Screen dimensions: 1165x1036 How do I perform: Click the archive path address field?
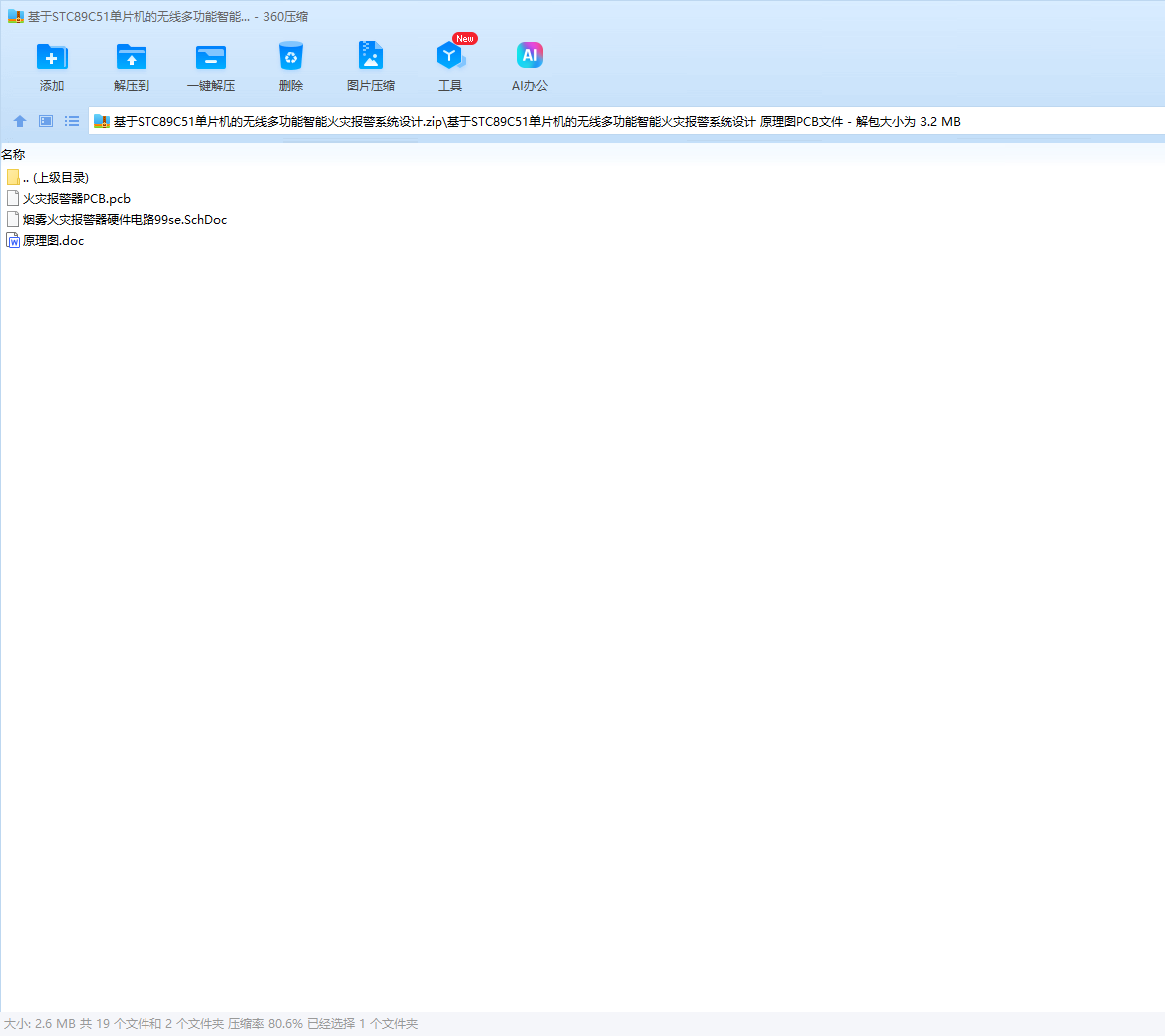(x=626, y=122)
